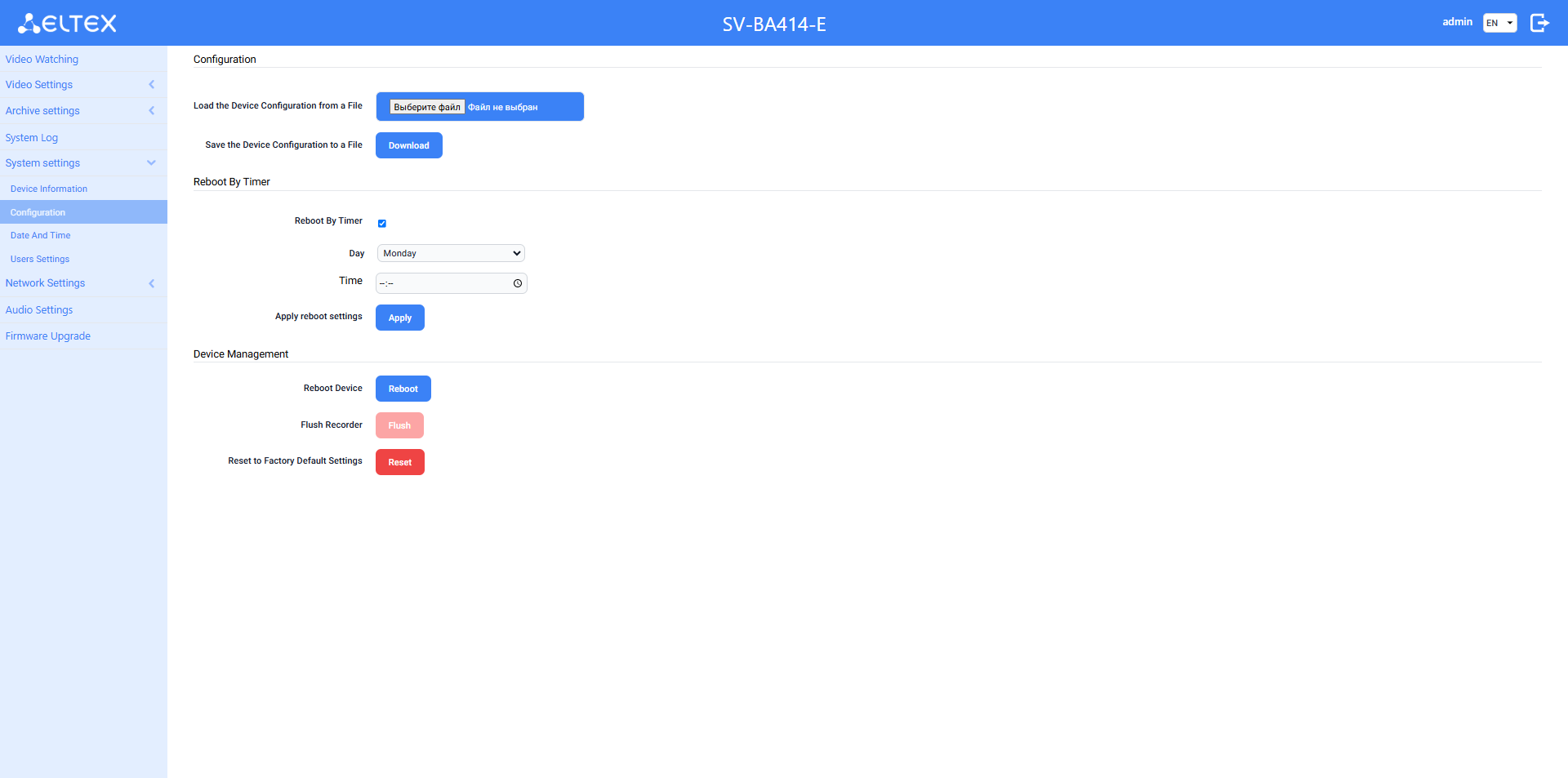Expand Archive settings chevron
This screenshot has height=778, width=1568.
click(151, 111)
